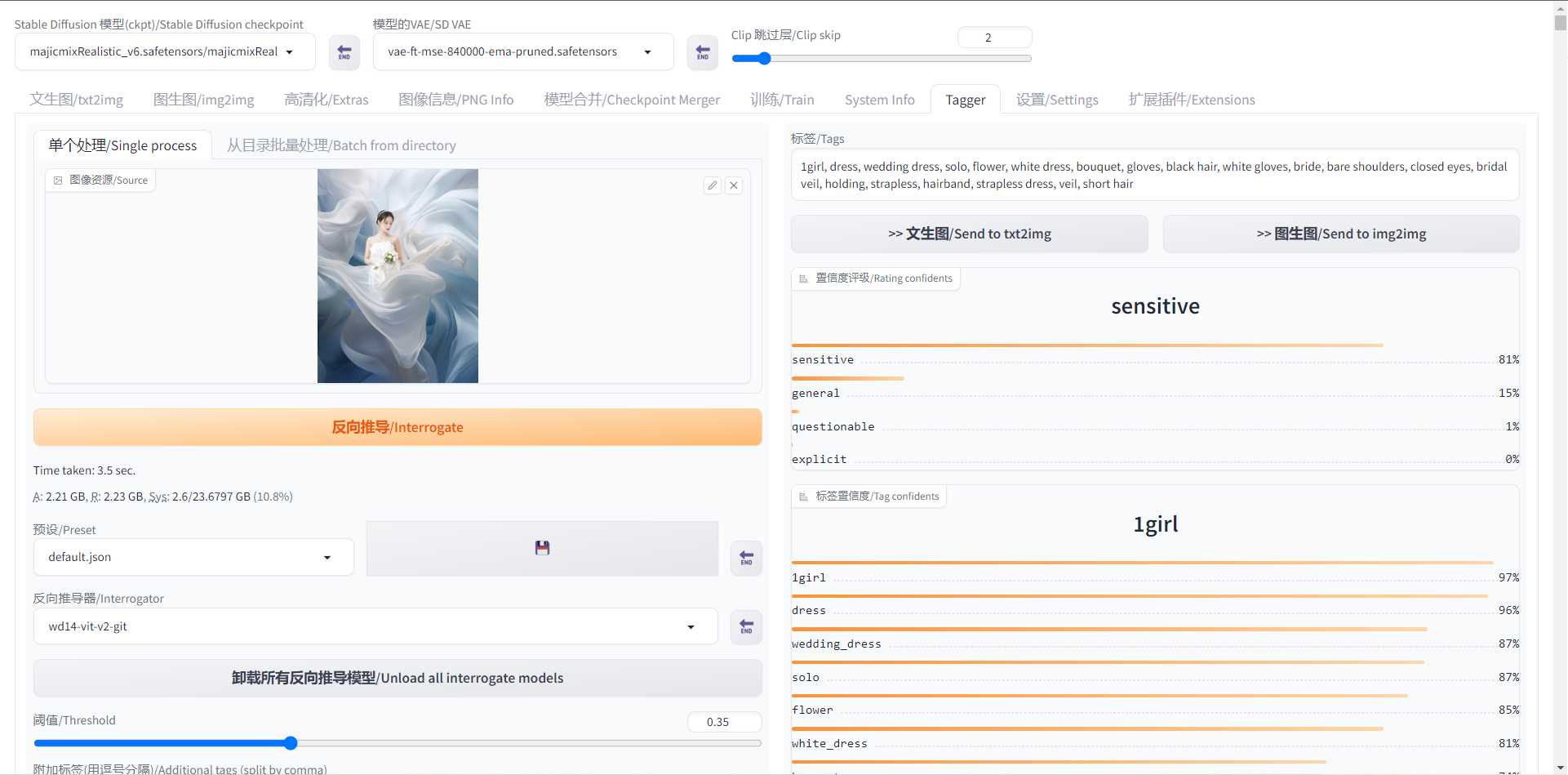Open the Interrogator wd14-vit-v2-git dropdown
The image size is (1568, 775).
(375, 626)
